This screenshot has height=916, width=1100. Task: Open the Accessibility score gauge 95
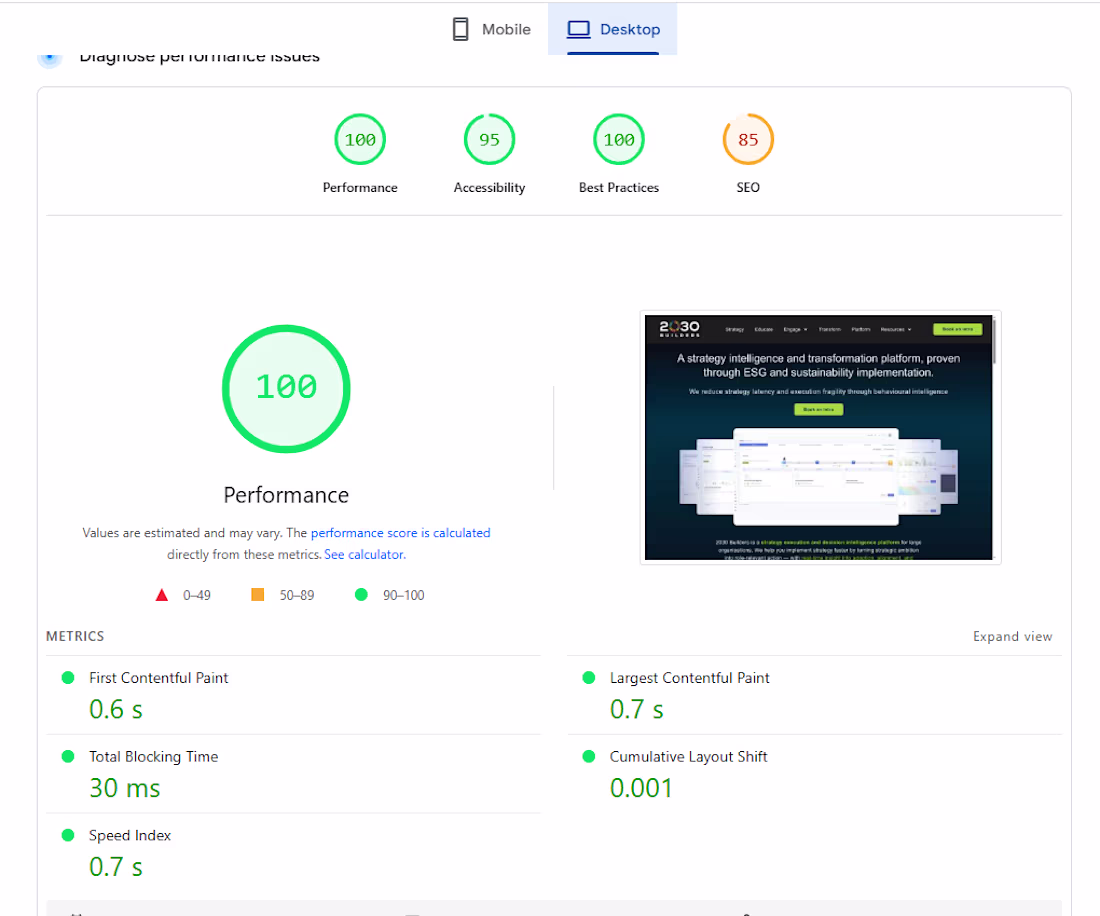[x=489, y=140]
